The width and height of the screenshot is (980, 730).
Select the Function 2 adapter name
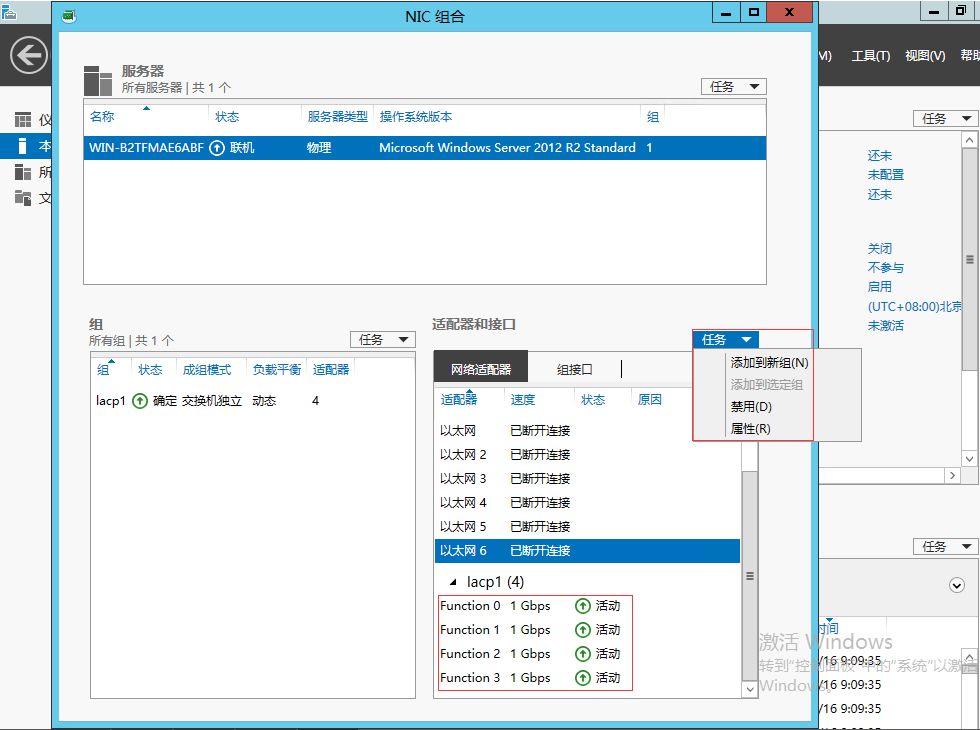pyautogui.click(x=470, y=654)
